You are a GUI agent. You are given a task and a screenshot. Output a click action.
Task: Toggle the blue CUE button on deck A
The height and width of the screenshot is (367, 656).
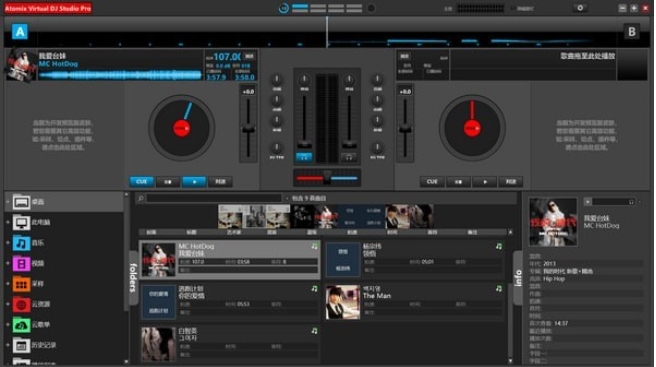click(x=141, y=182)
